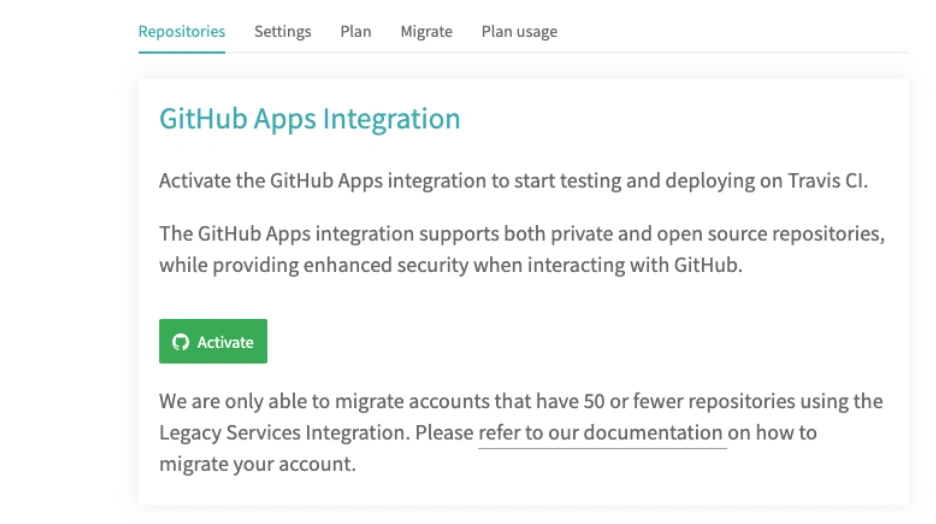
Task: Switch to the Settings tab
Action: [282, 32]
